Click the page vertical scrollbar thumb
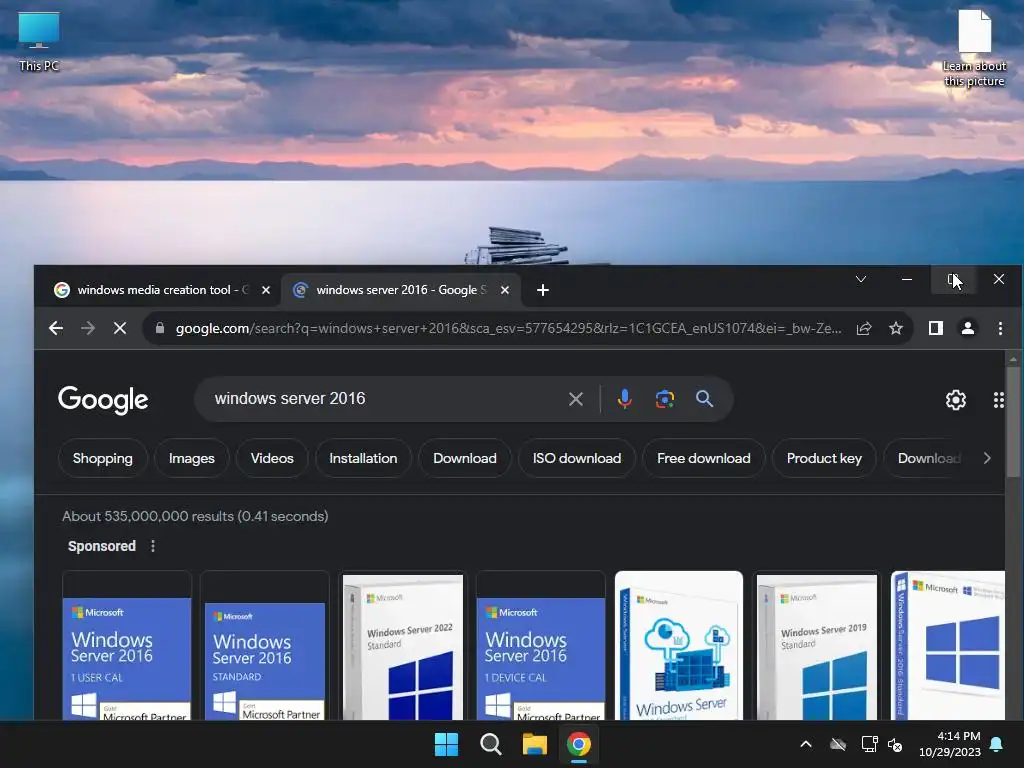 pos(1013,422)
